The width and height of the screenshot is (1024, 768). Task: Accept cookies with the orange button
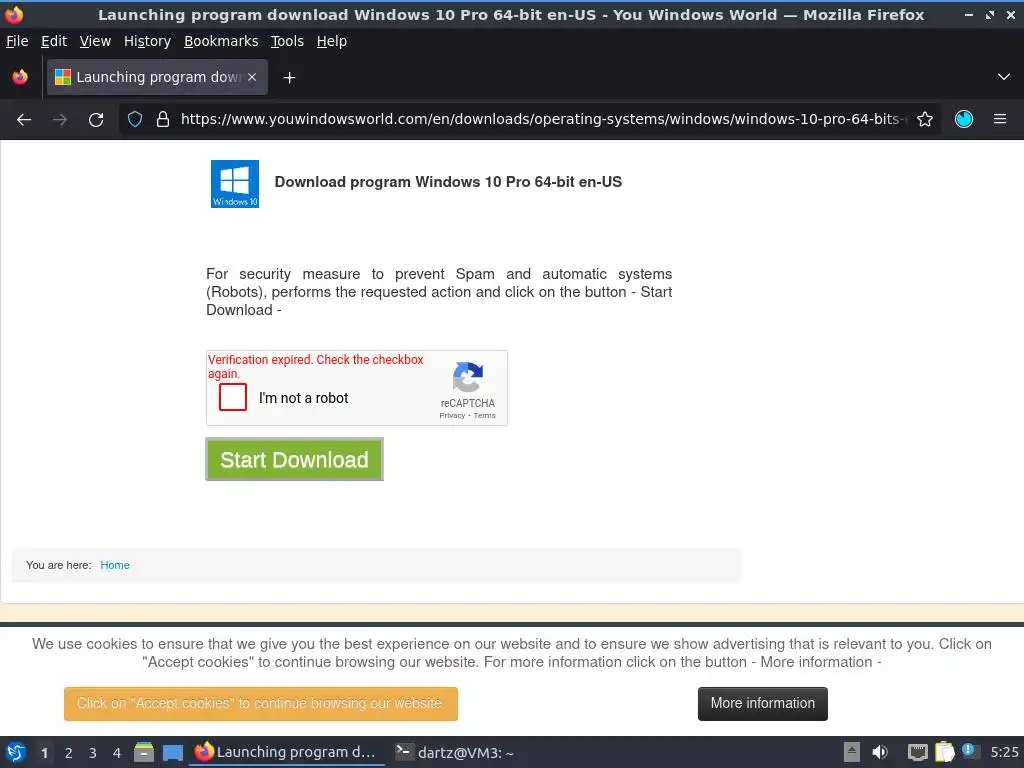click(261, 704)
